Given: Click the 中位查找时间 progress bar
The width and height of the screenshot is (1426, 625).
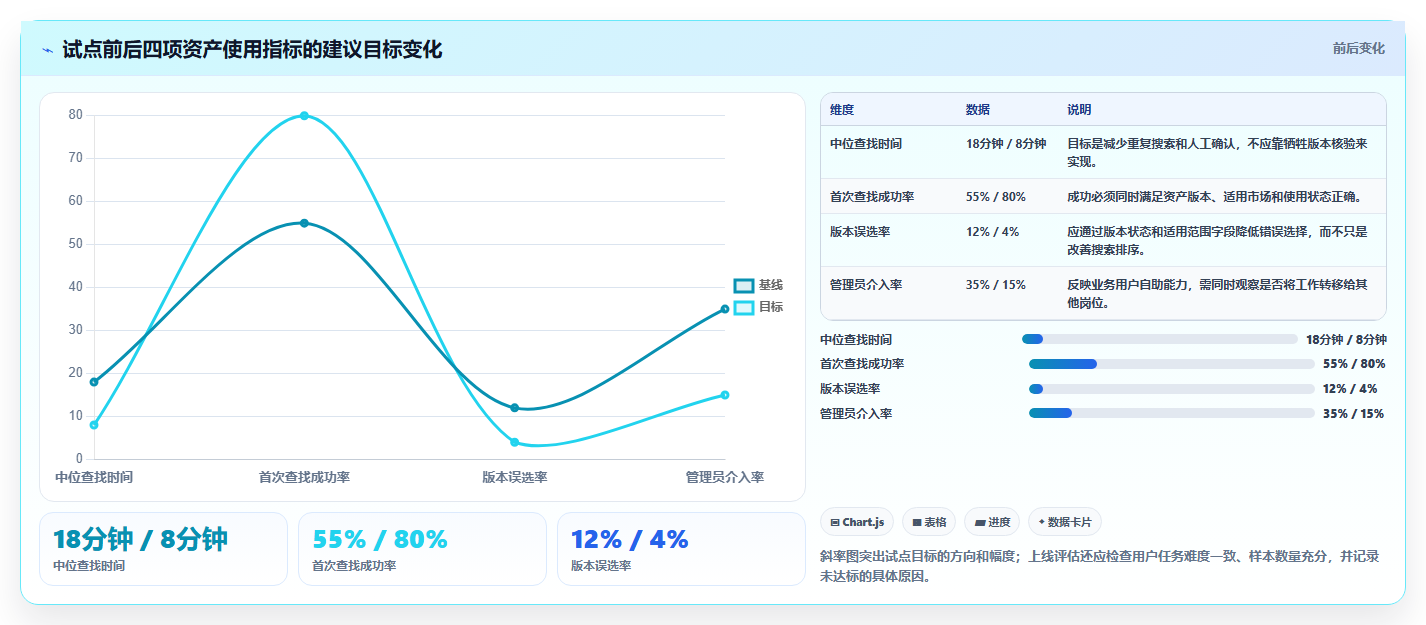Looking at the screenshot, I should click(1159, 339).
